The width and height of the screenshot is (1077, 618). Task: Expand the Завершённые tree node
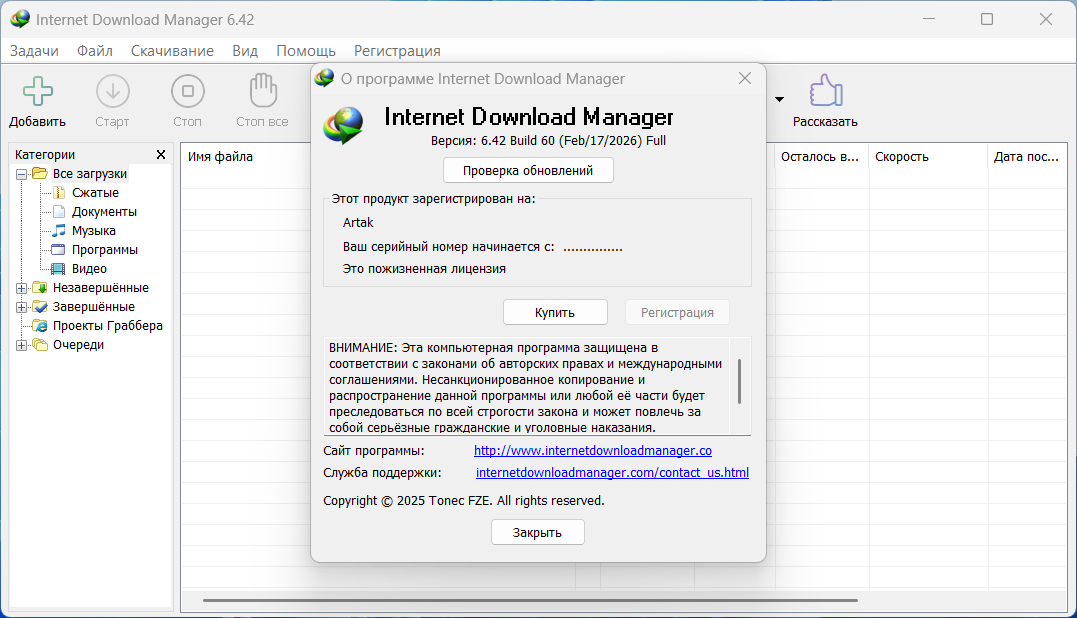21,307
